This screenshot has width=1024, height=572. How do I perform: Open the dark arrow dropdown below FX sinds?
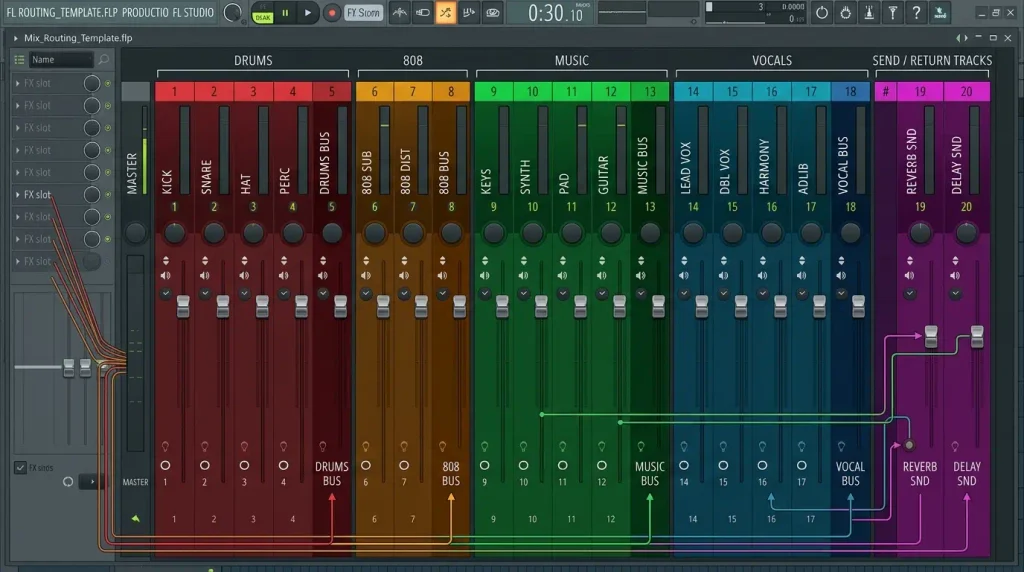(92, 482)
